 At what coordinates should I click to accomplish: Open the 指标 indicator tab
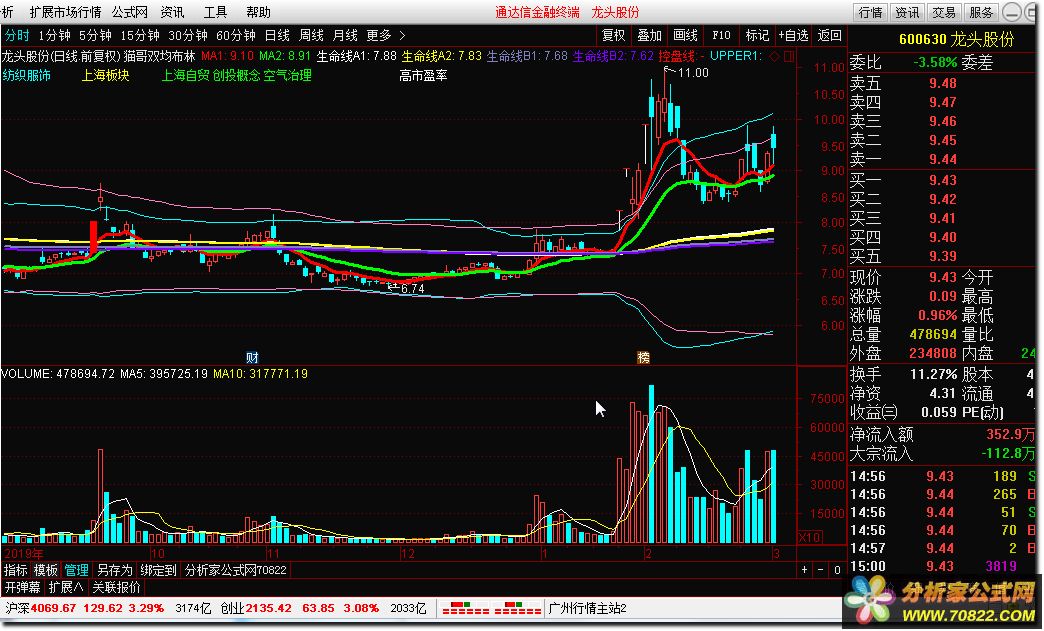[x=16, y=570]
